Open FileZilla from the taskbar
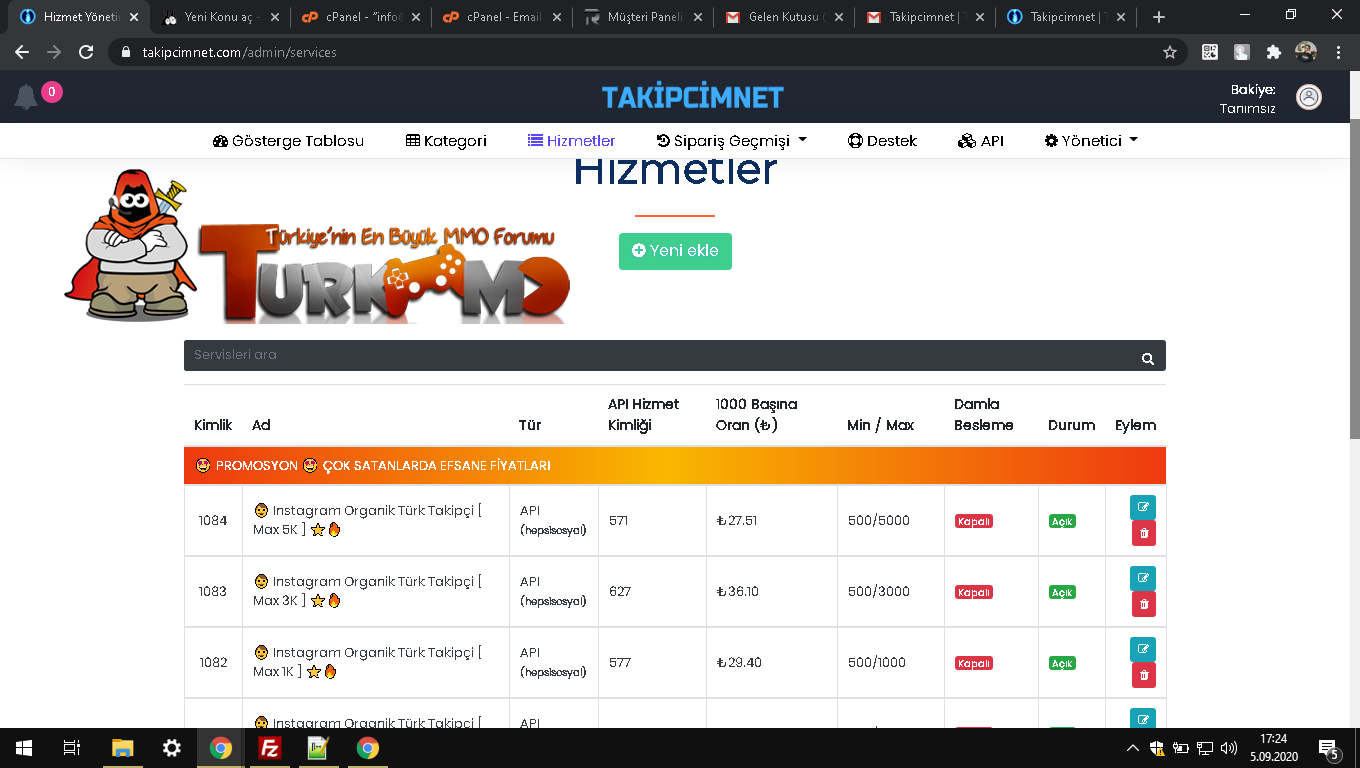Image resolution: width=1360 pixels, height=768 pixels. tap(269, 748)
